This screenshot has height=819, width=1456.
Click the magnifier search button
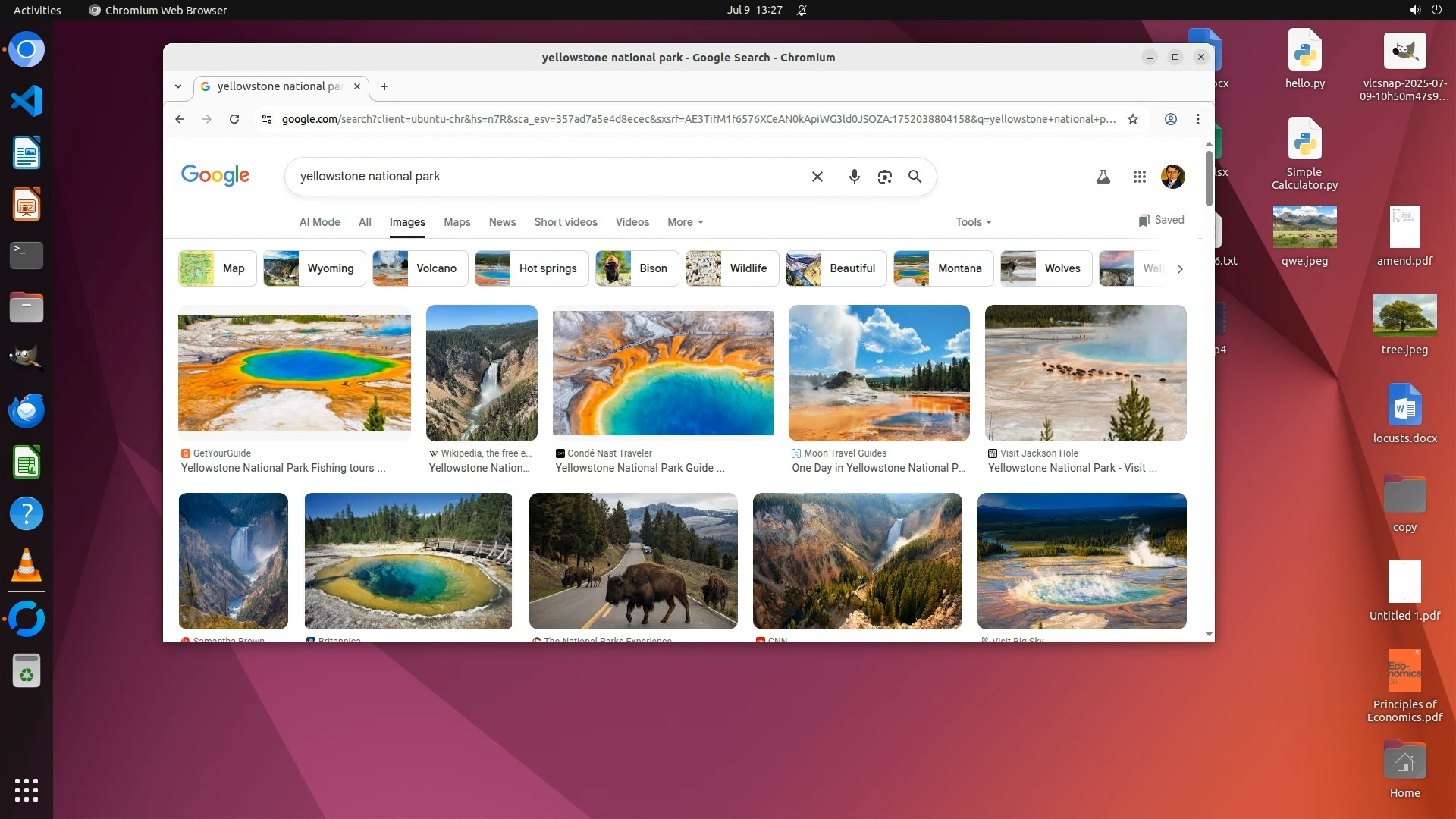point(915,177)
